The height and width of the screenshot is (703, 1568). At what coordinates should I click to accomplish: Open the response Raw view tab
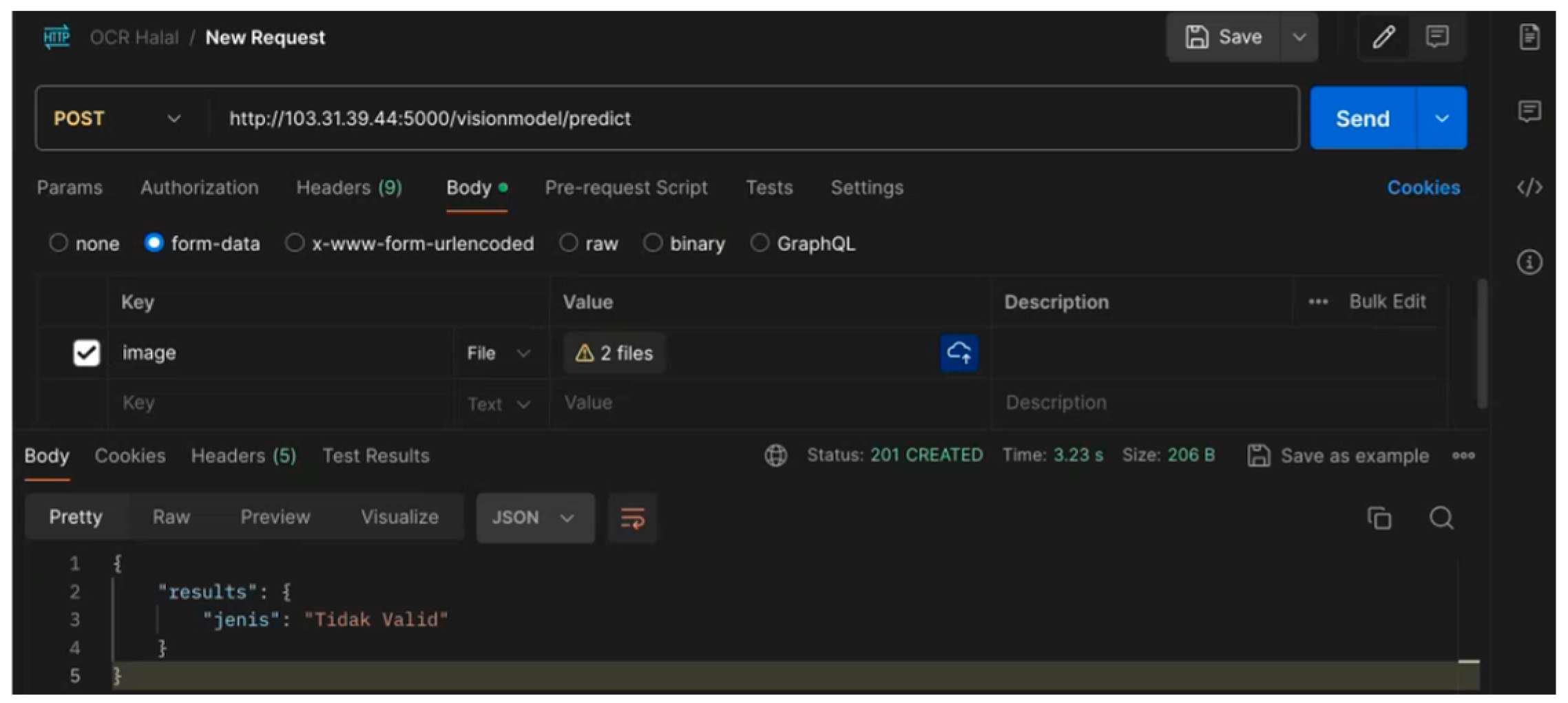point(171,517)
